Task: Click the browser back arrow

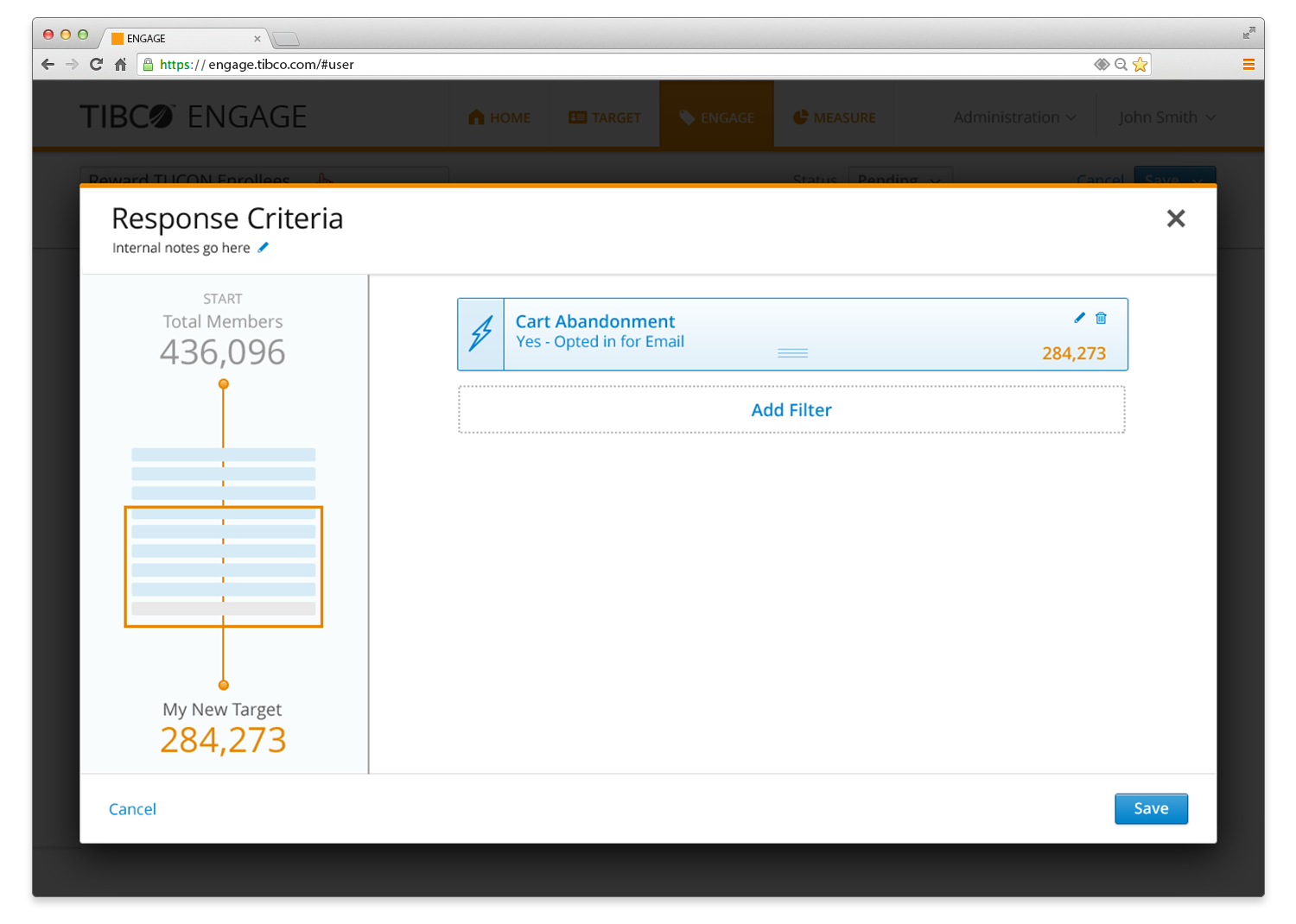Action: coord(48,64)
